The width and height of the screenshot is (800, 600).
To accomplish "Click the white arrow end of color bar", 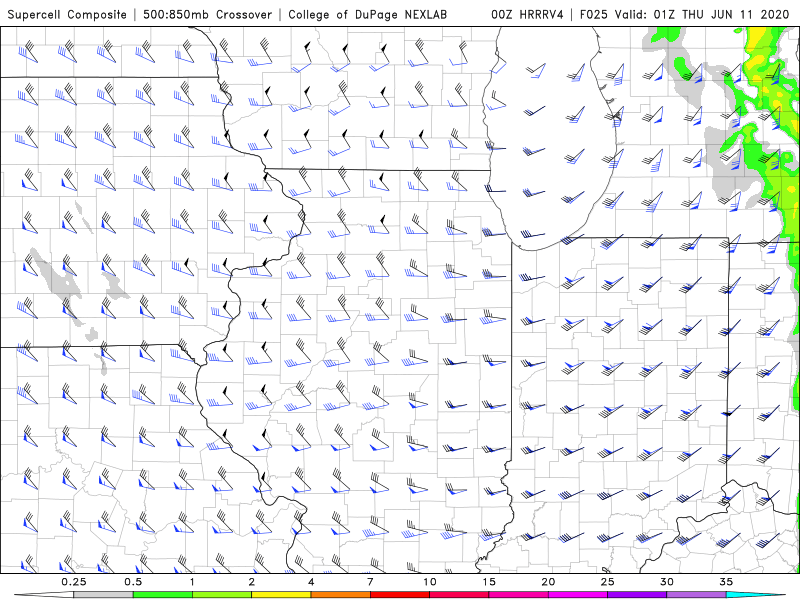I will [x=45, y=595].
